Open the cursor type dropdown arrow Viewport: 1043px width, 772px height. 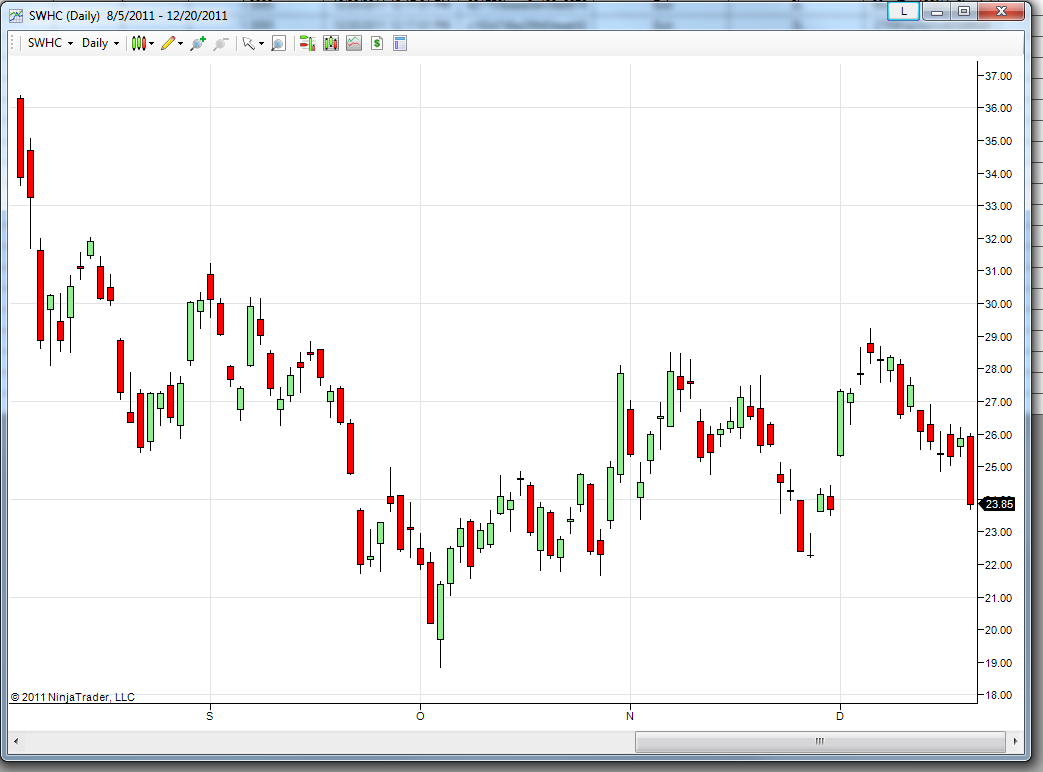pos(261,44)
